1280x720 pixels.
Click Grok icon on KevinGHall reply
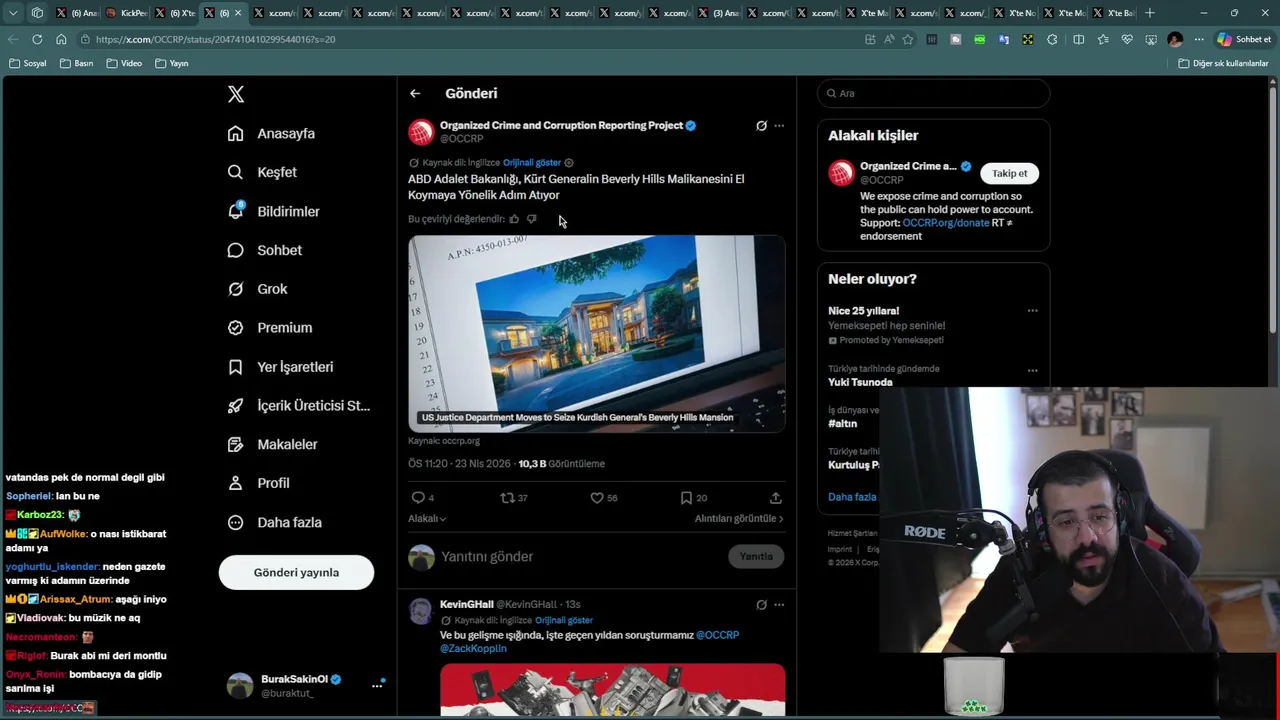coord(761,605)
